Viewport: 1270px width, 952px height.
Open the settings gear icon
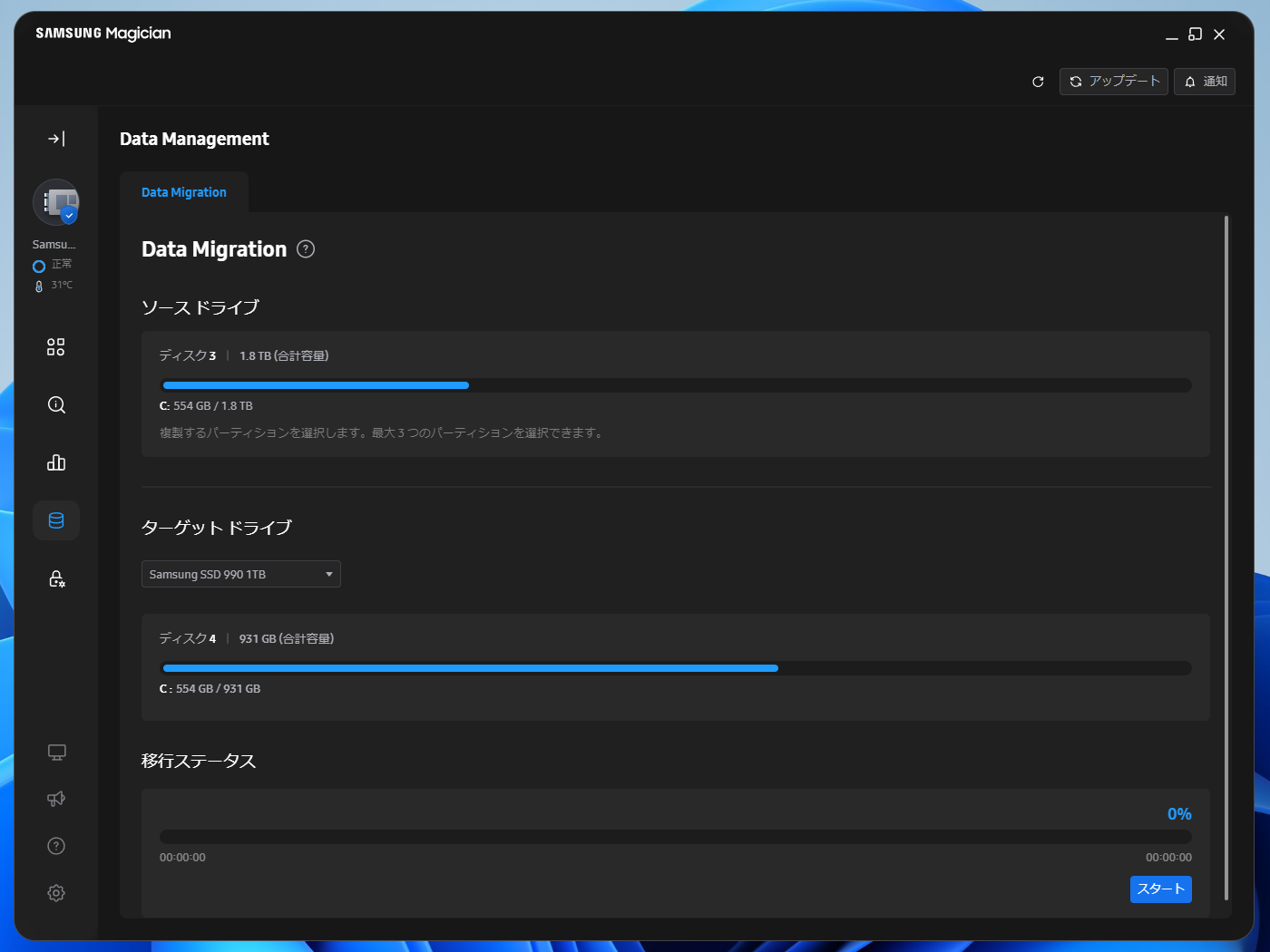[x=56, y=893]
